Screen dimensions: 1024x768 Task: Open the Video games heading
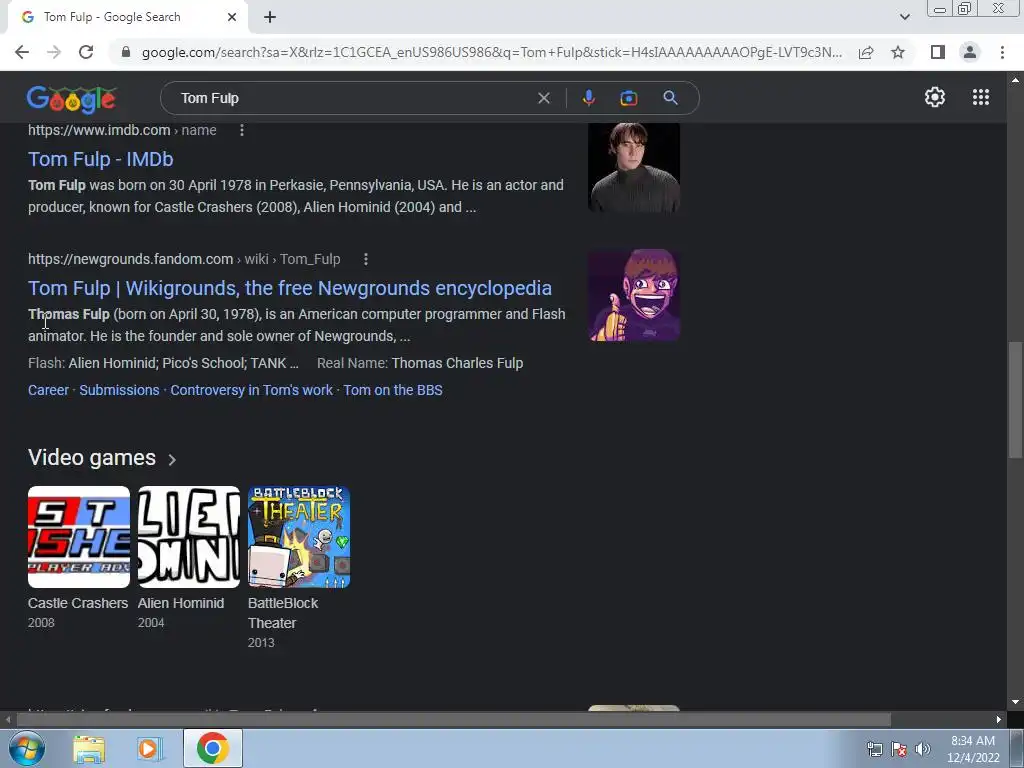coord(92,458)
